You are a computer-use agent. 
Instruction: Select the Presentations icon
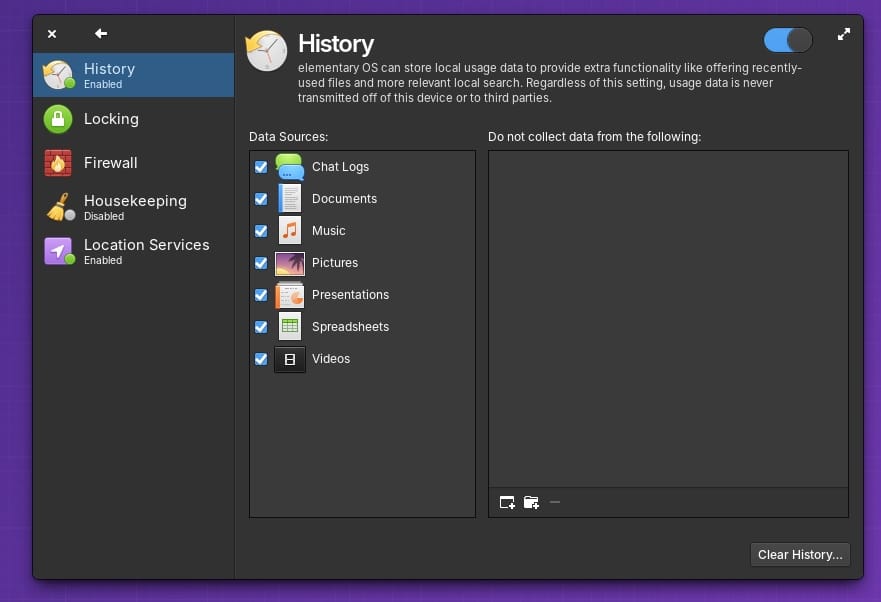pyautogui.click(x=289, y=295)
